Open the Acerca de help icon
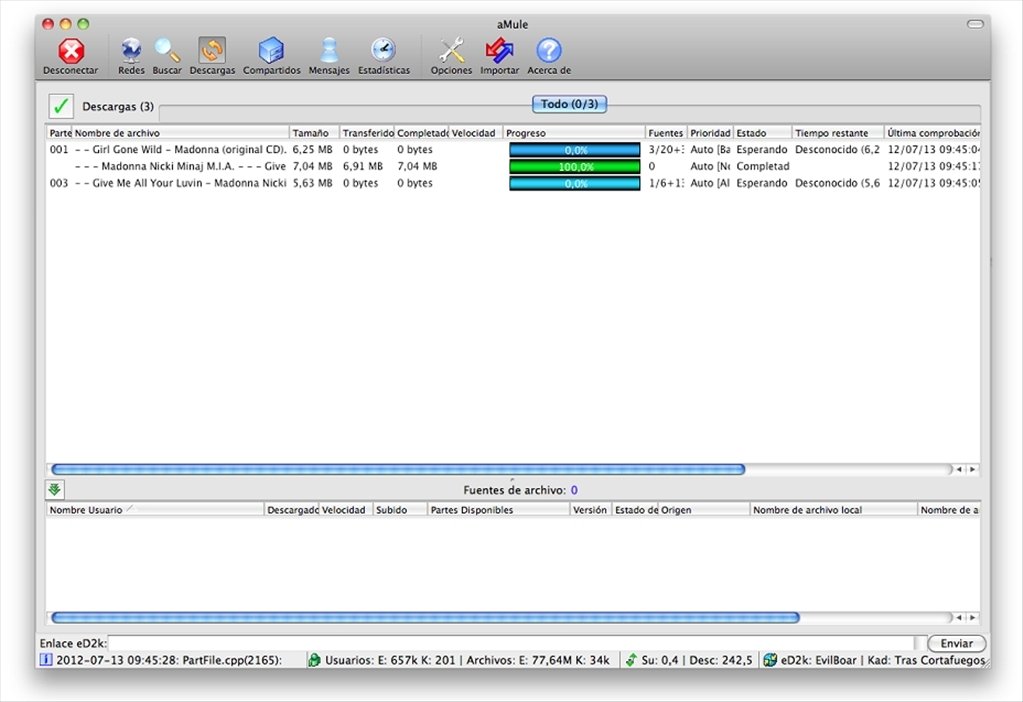This screenshot has height=702, width=1023. pos(549,57)
